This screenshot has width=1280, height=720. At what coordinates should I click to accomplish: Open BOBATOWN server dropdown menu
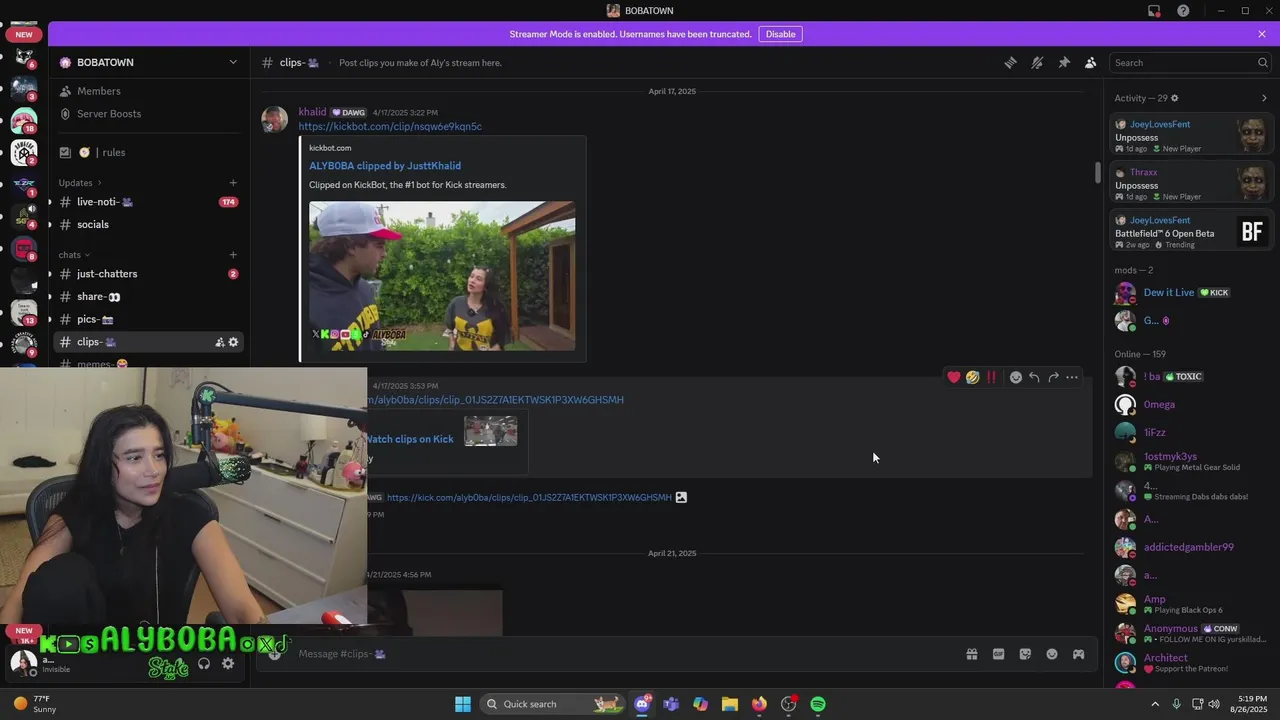(150, 62)
